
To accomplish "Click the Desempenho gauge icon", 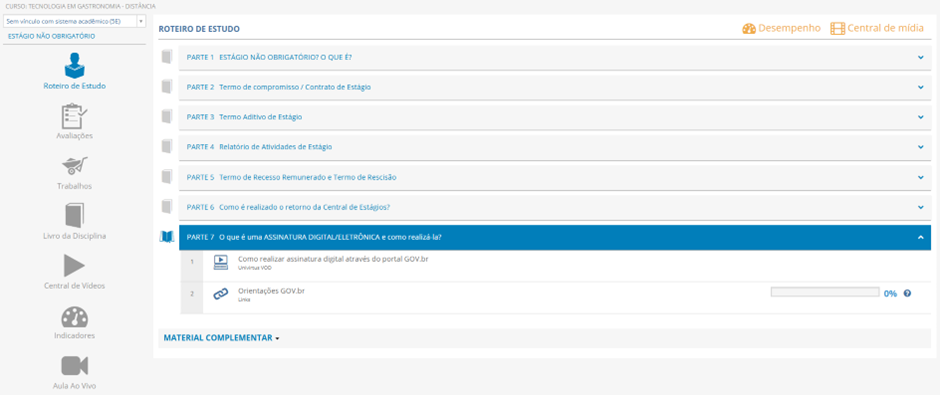I will point(749,29).
